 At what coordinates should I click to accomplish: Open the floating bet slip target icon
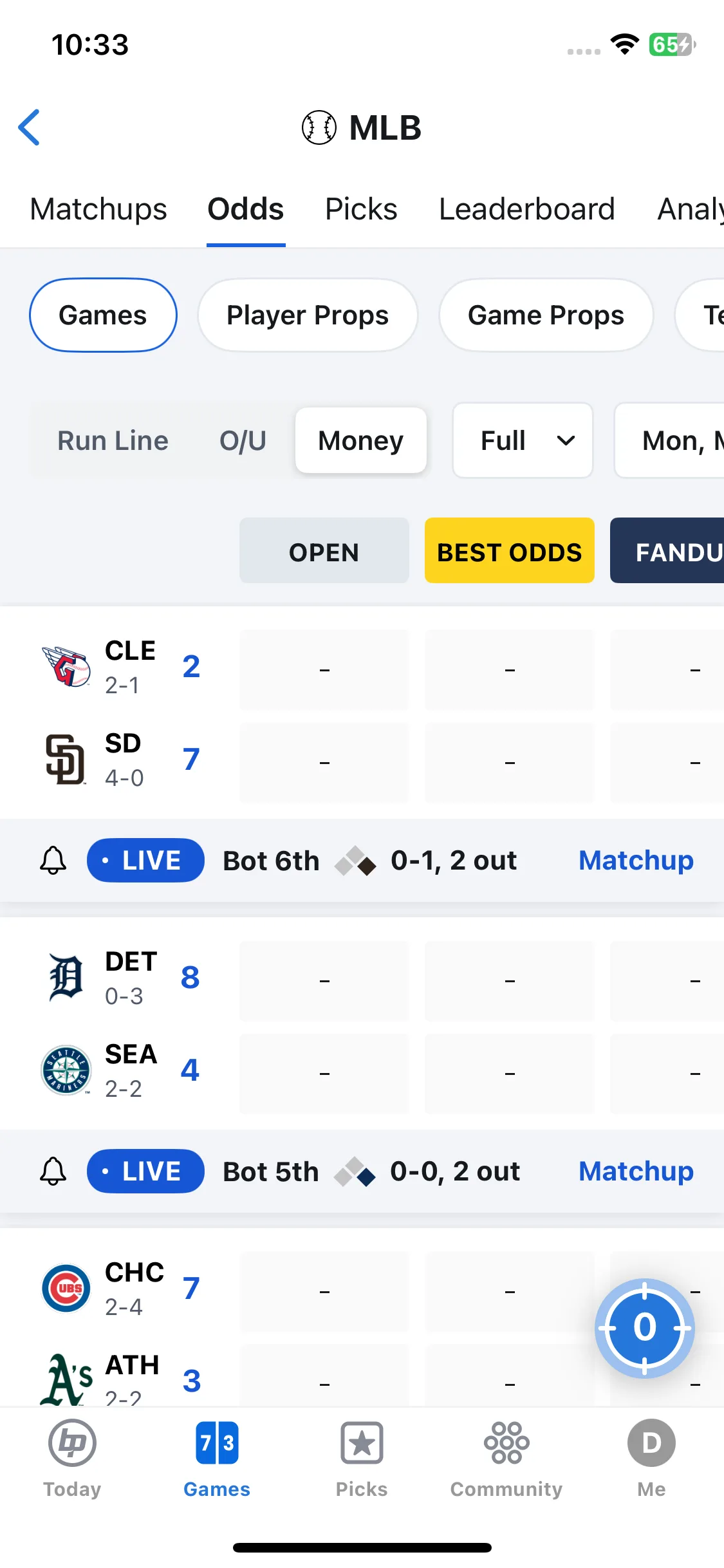click(x=645, y=1328)
